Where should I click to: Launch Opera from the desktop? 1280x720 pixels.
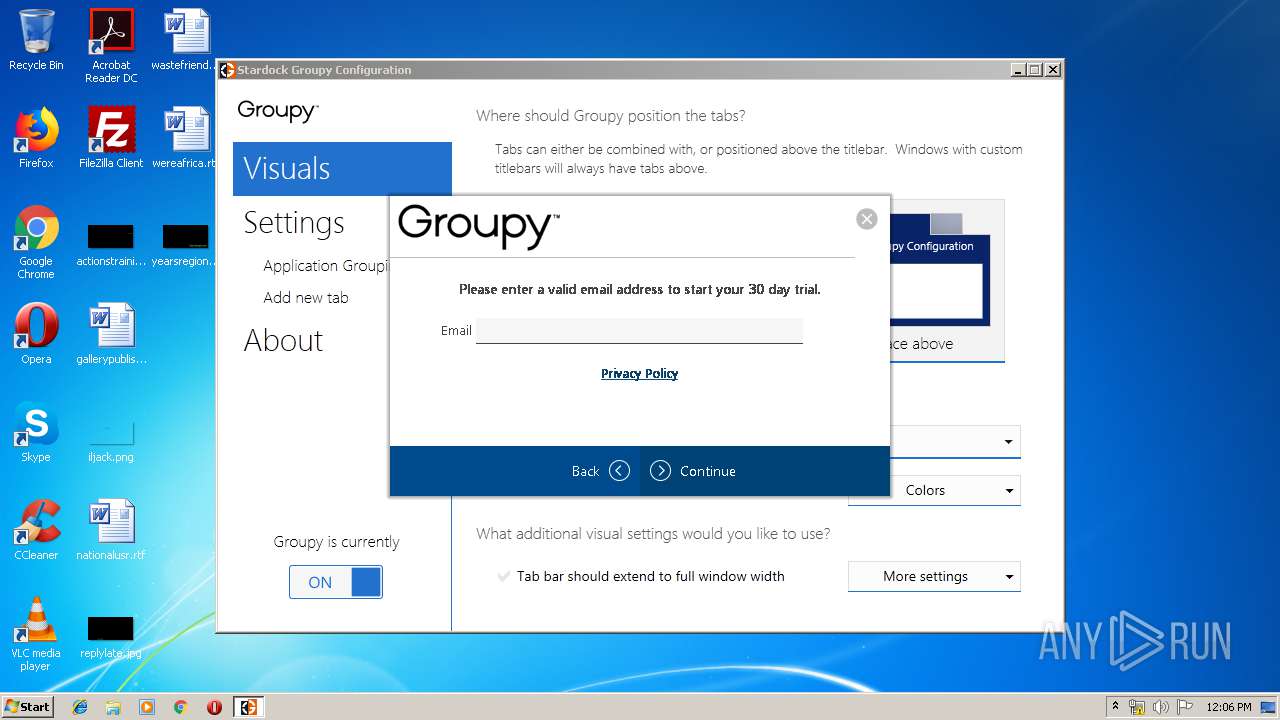point(36,334)
